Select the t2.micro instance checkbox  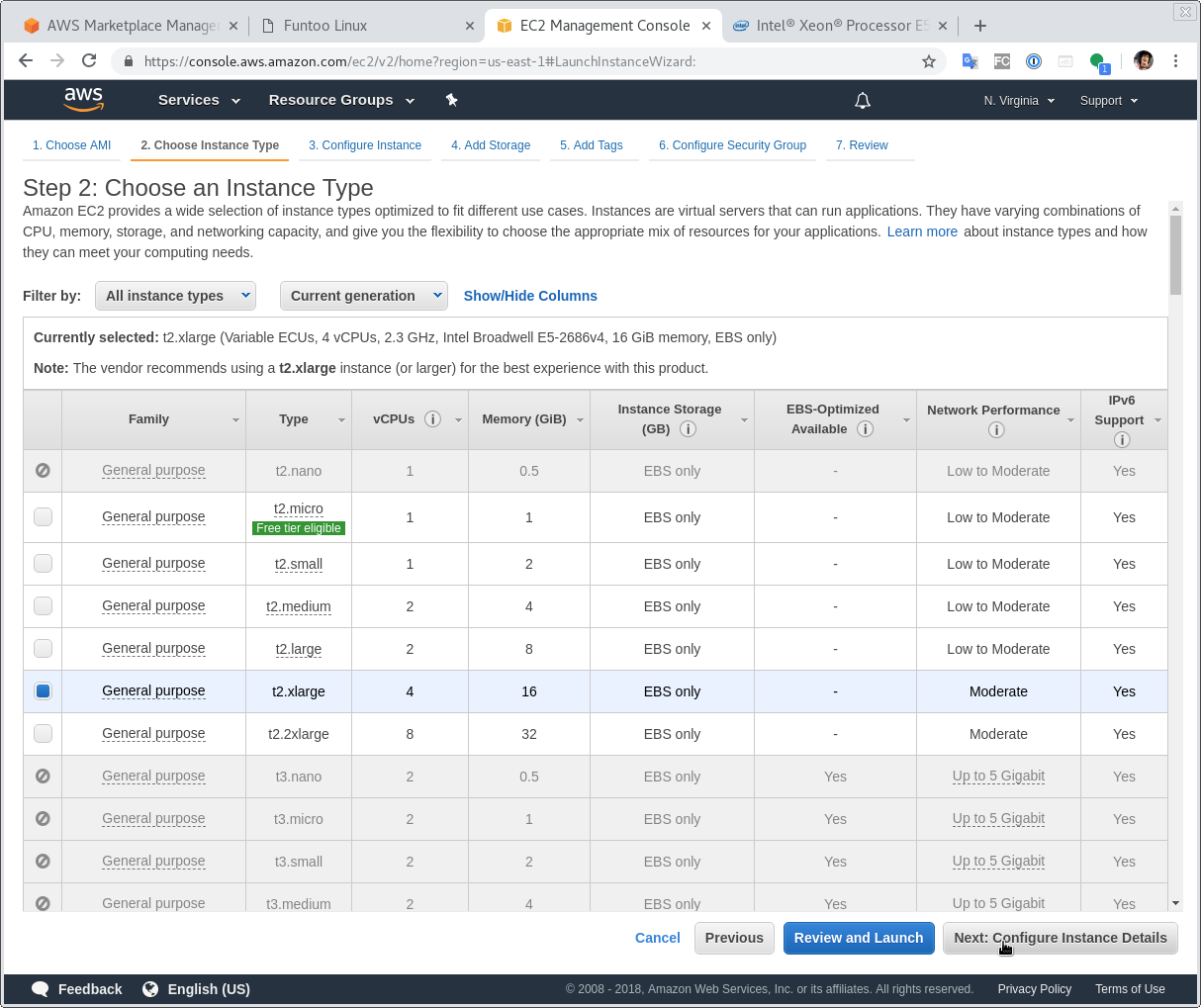coord(43,516)
